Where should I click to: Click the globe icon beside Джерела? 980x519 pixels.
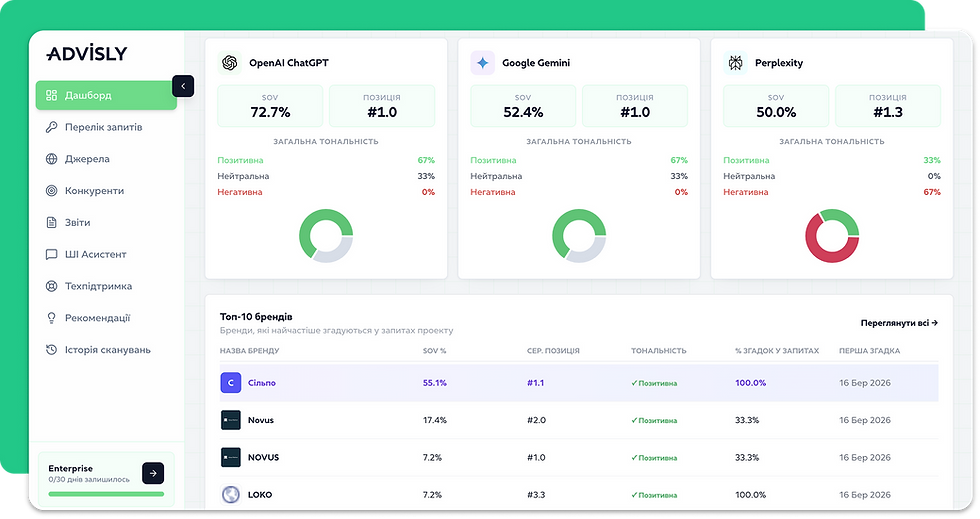coord(52,159)
